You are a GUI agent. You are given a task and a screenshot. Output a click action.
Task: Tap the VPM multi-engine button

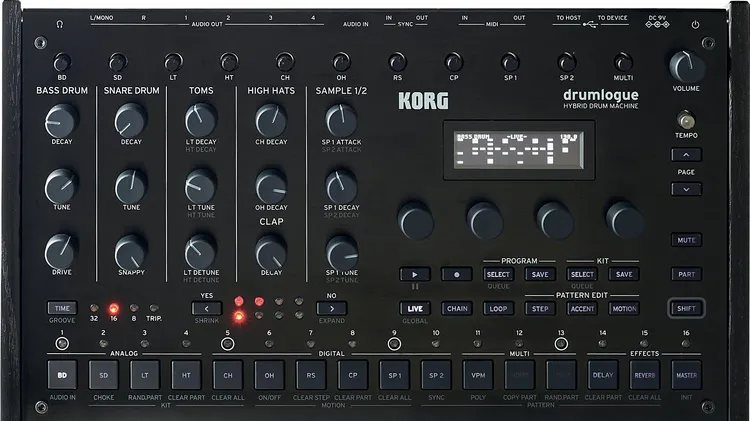(x=478, y=375)
